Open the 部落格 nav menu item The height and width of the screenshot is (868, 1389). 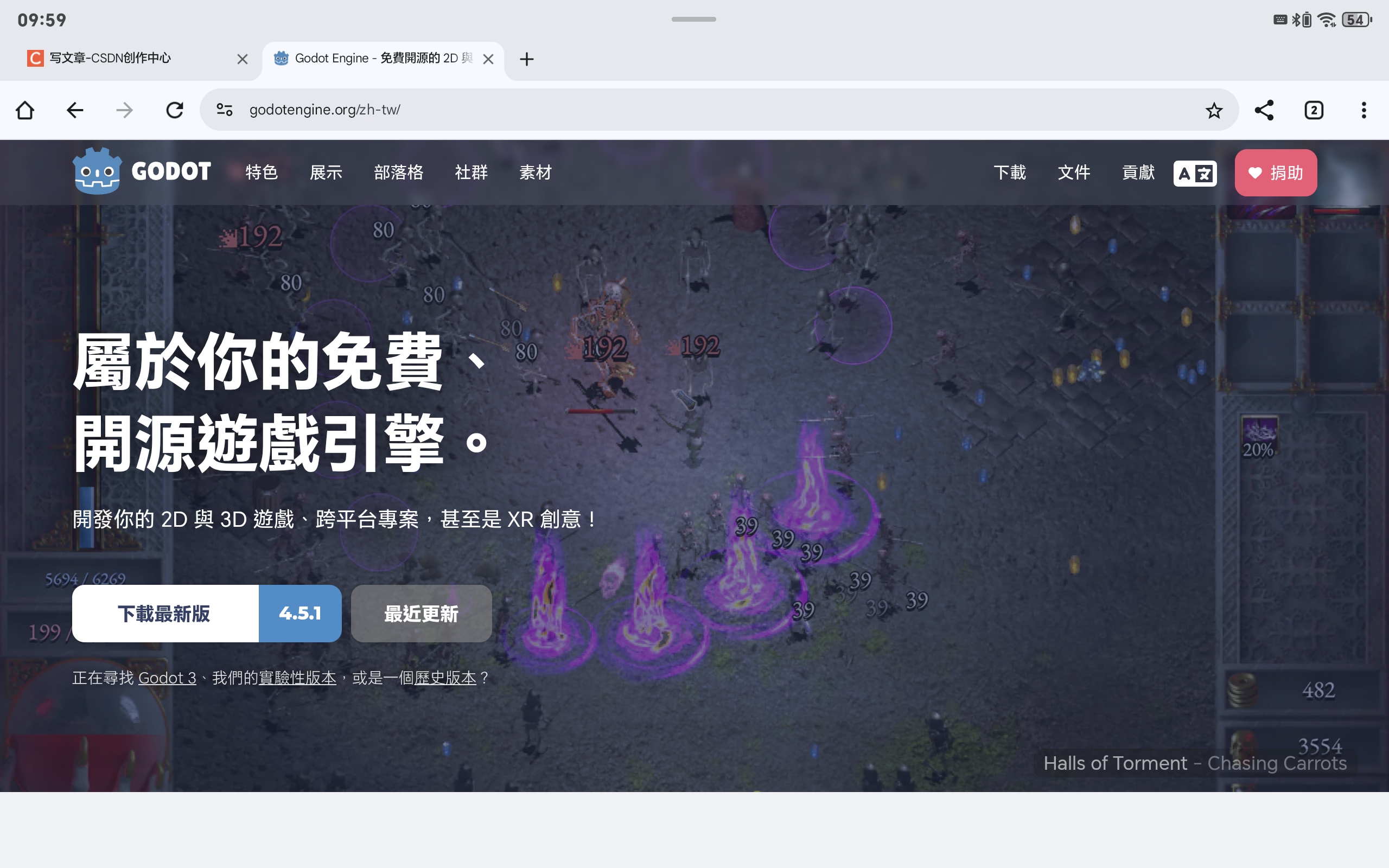point(398,172)
